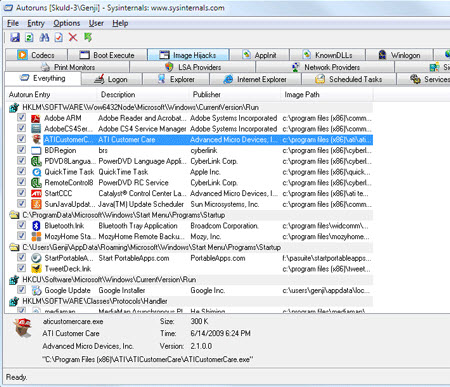Click the AdobeCS4Ser entry icon
450x387 pixels.
click(36, 129)
